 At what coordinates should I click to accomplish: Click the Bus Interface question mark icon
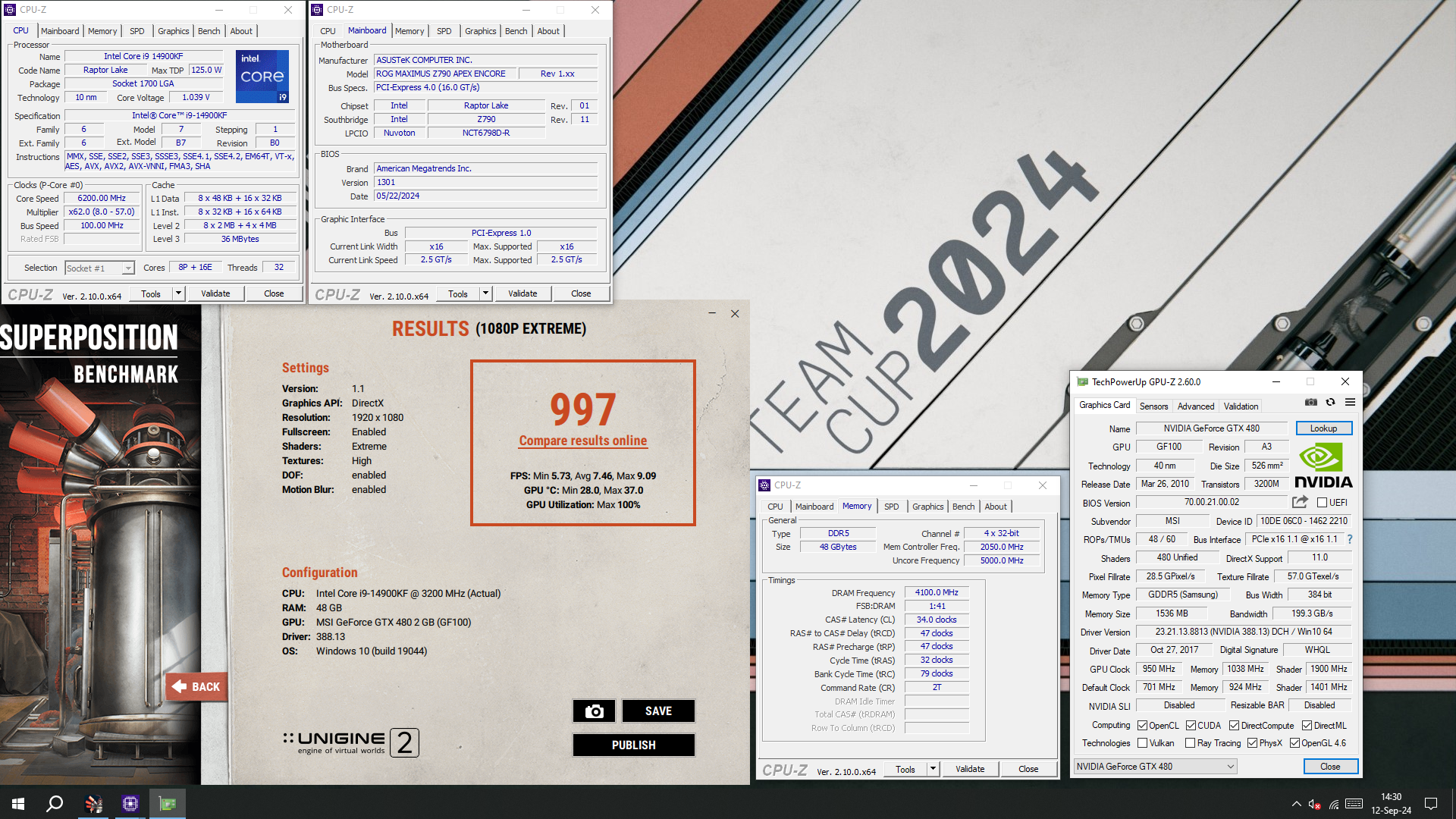(1350, 539)
